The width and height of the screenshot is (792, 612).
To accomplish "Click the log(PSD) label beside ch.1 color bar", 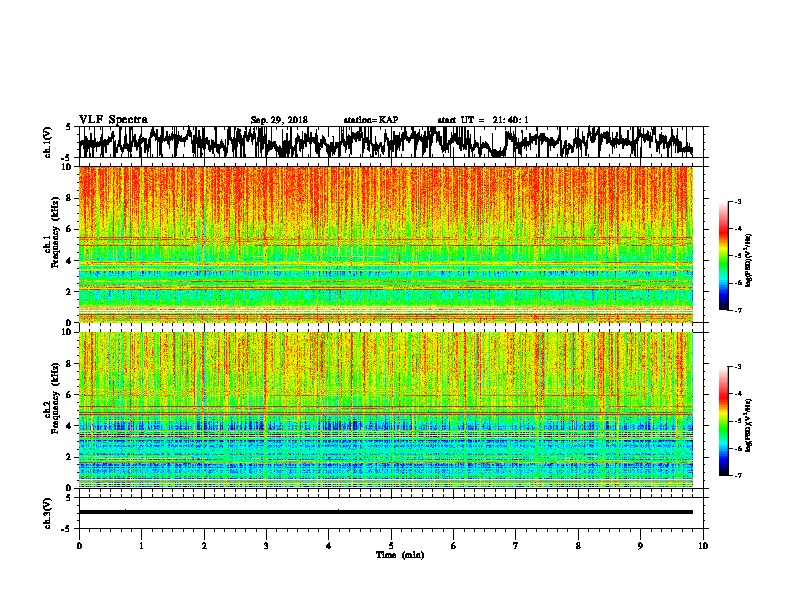I will pos(749,260).
